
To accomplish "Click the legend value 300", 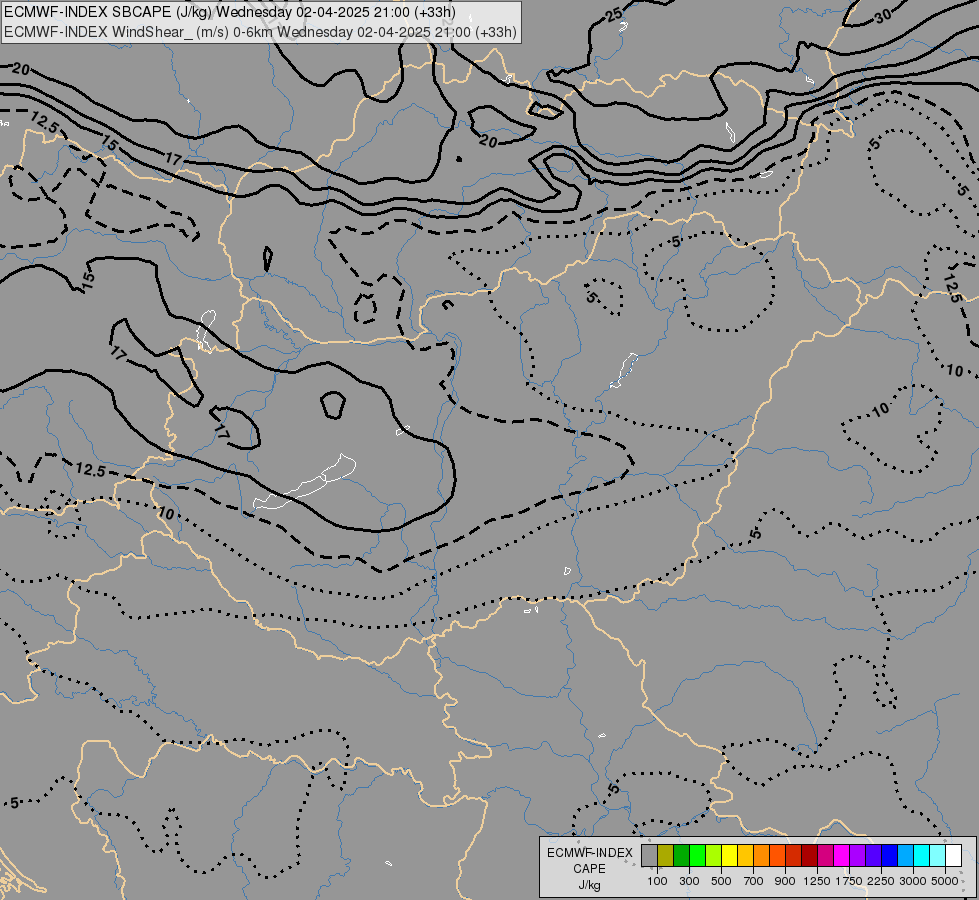I will tap(689, 881).
